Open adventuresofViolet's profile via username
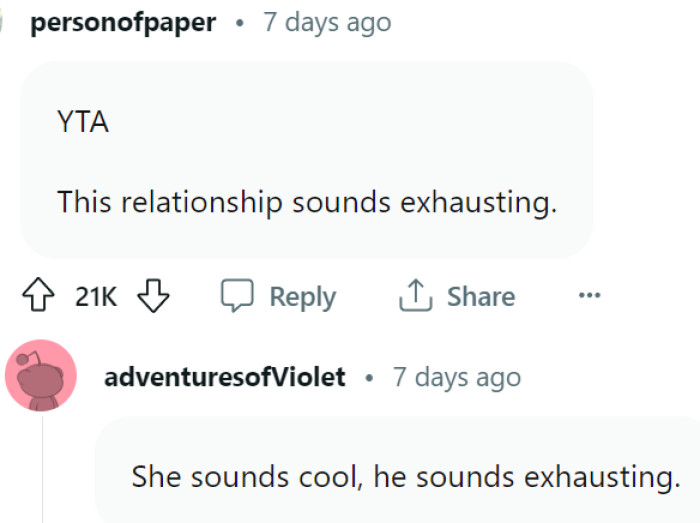This screenshot has width=700, height=523. [x=224, y=377]
